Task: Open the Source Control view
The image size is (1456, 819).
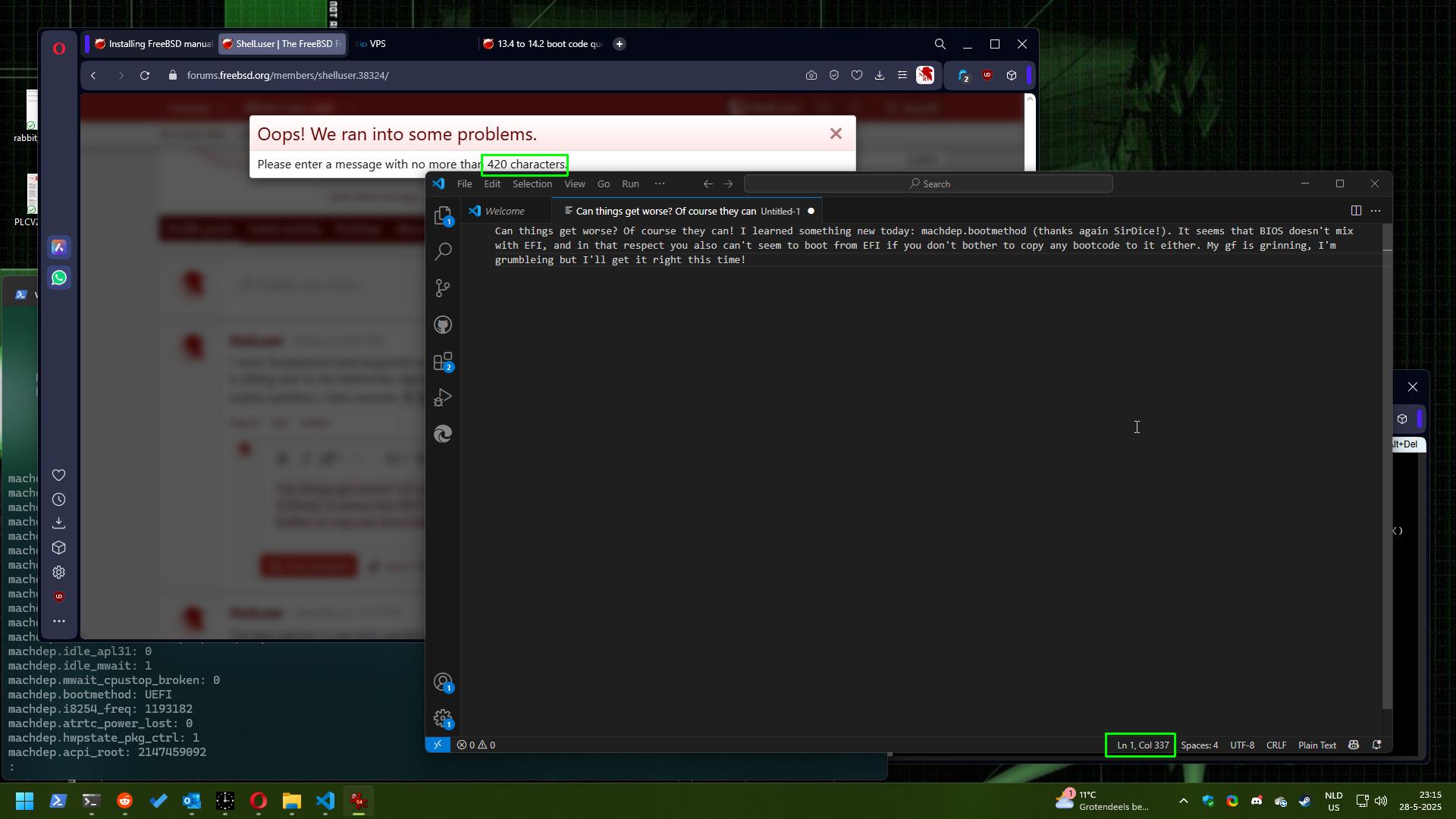Action: click(443, 288)
